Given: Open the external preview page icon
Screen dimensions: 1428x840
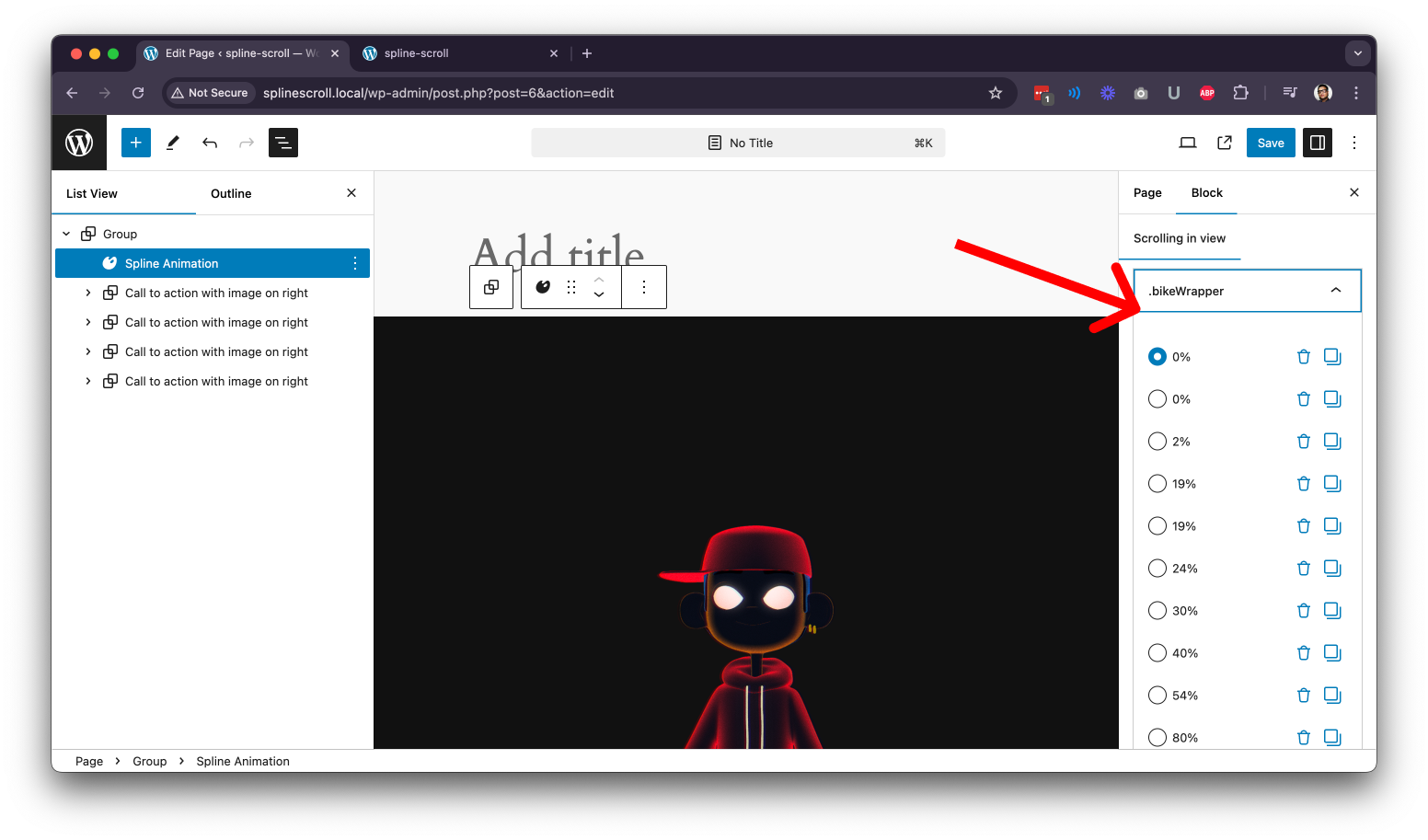Looking at the screenshot, I should click(x=1225, y=143).
